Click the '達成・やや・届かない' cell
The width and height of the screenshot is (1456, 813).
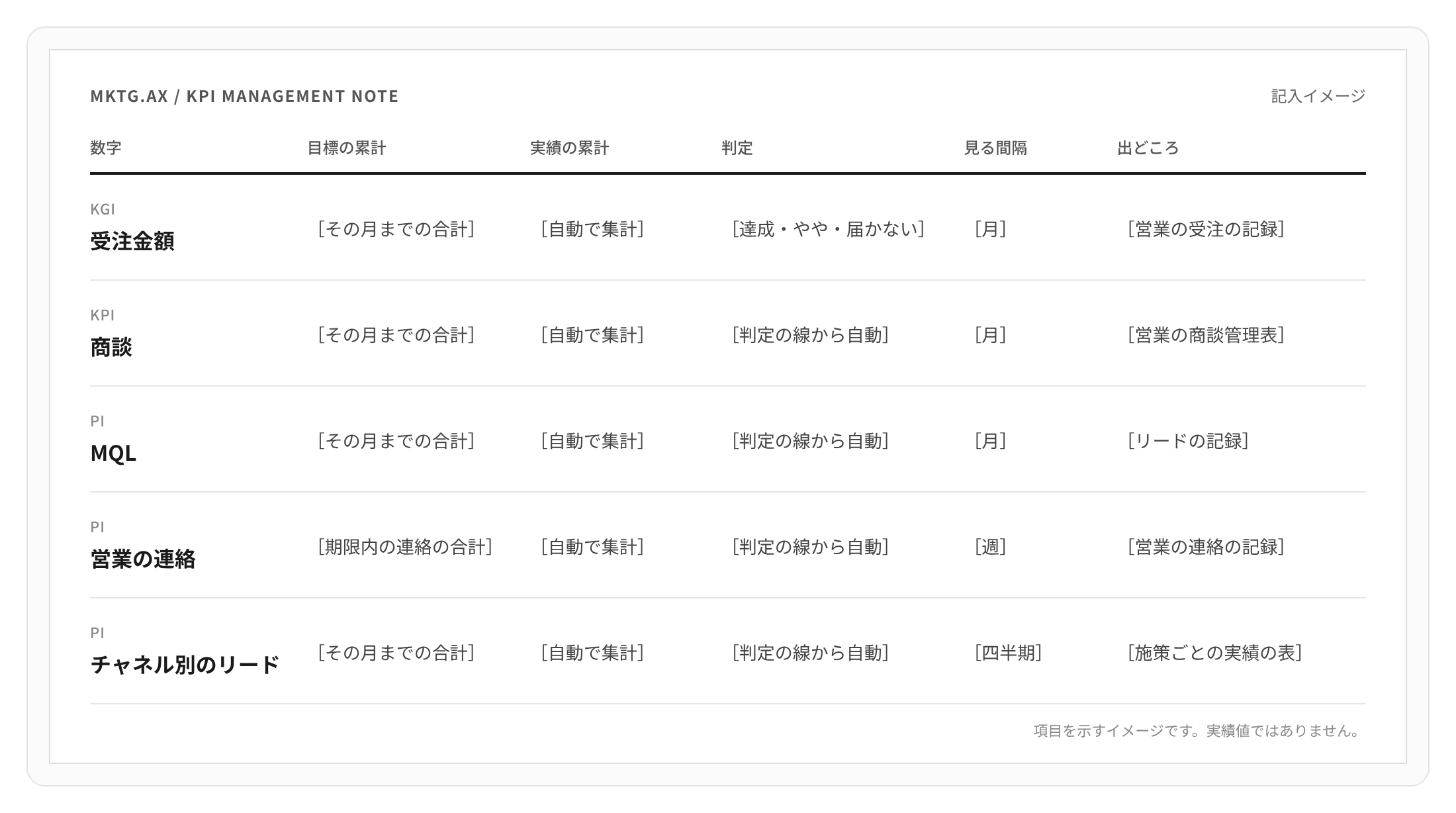click(828, 229)
